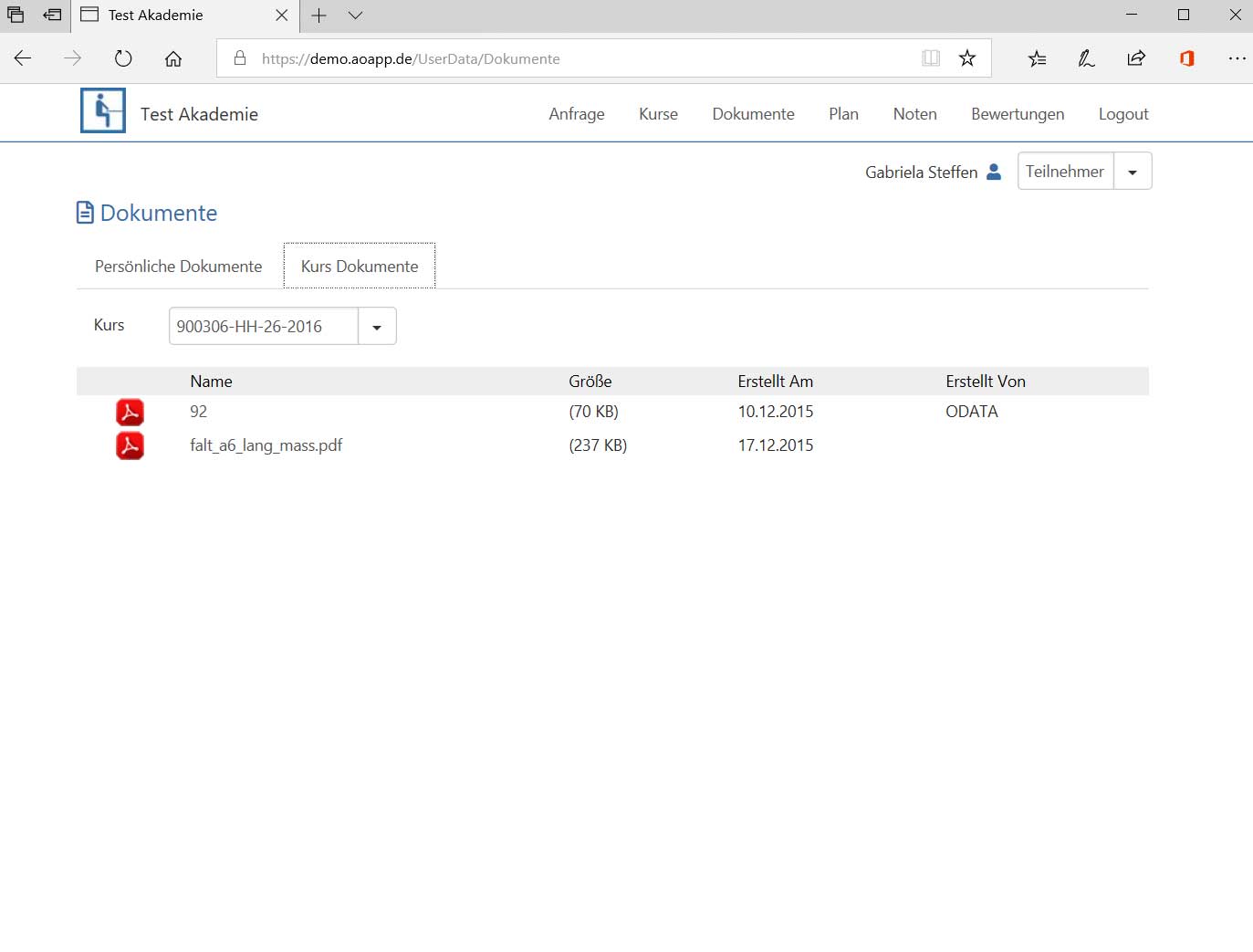Maximize the browser window
Screen dimensions: 1253x952
tap(1184, 15)
